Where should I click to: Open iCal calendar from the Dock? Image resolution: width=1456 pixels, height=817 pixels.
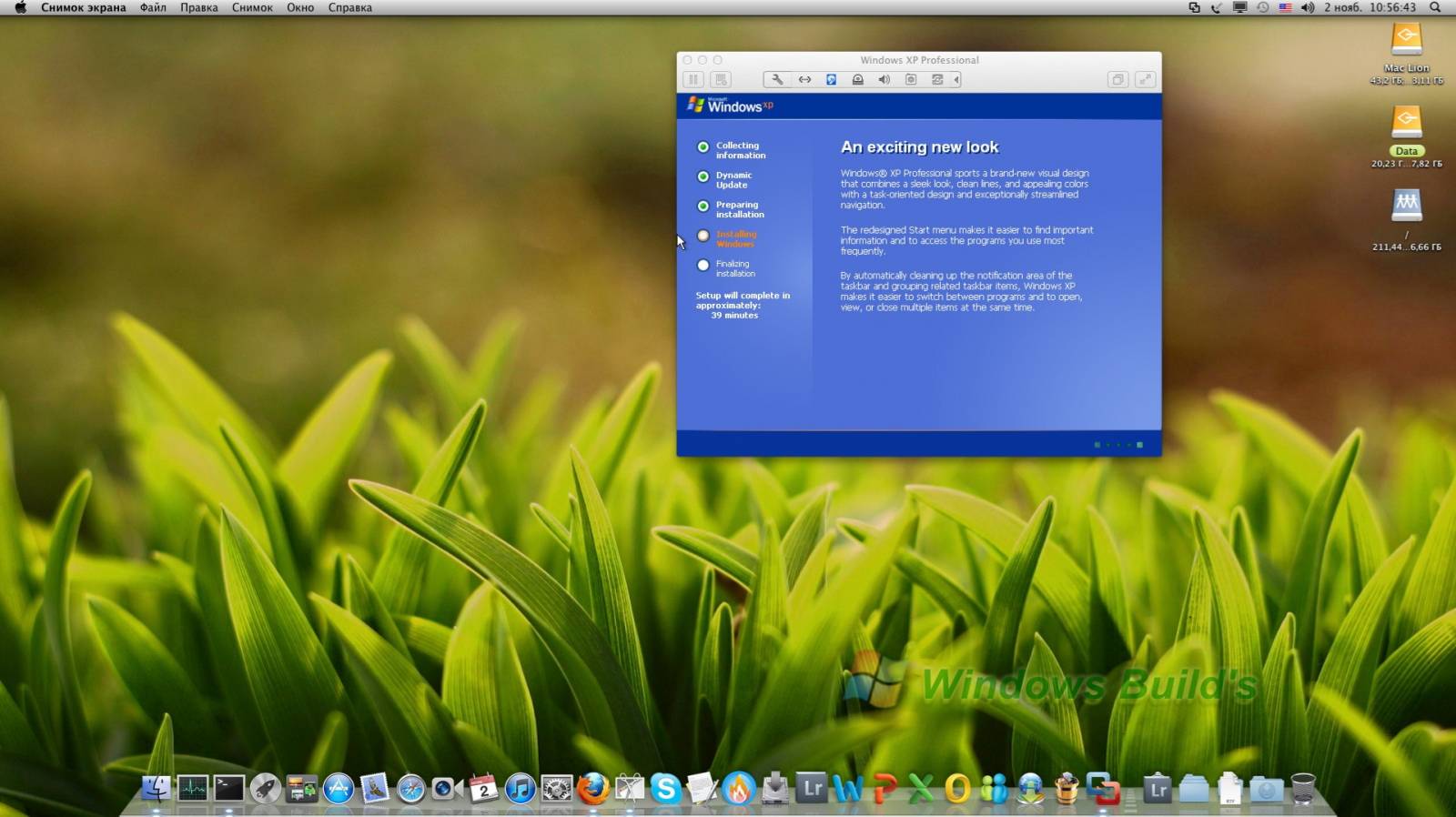point(483,788)
